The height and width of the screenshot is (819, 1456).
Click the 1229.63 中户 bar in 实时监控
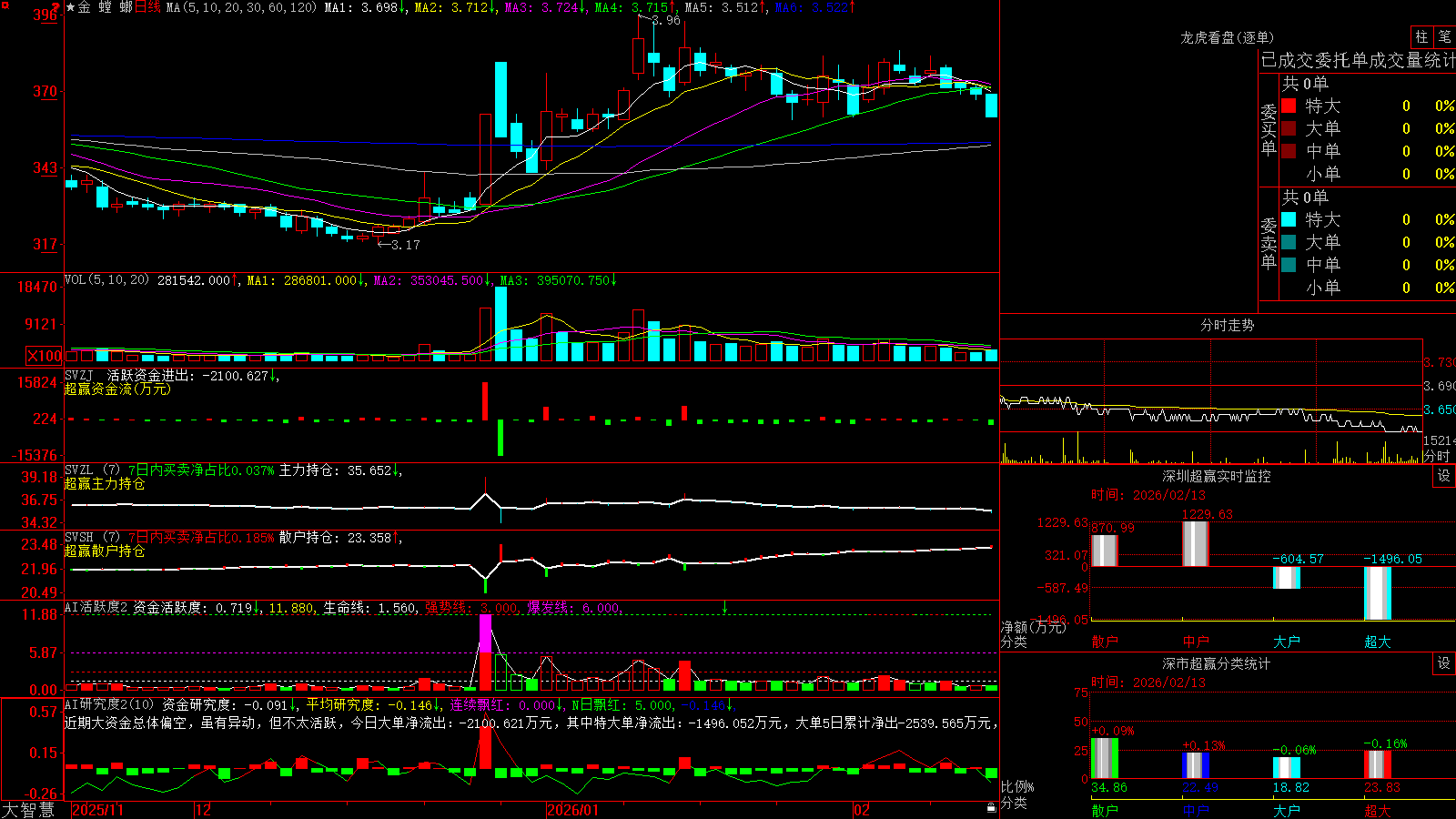pyautogui.click(x=1196, y=543)
